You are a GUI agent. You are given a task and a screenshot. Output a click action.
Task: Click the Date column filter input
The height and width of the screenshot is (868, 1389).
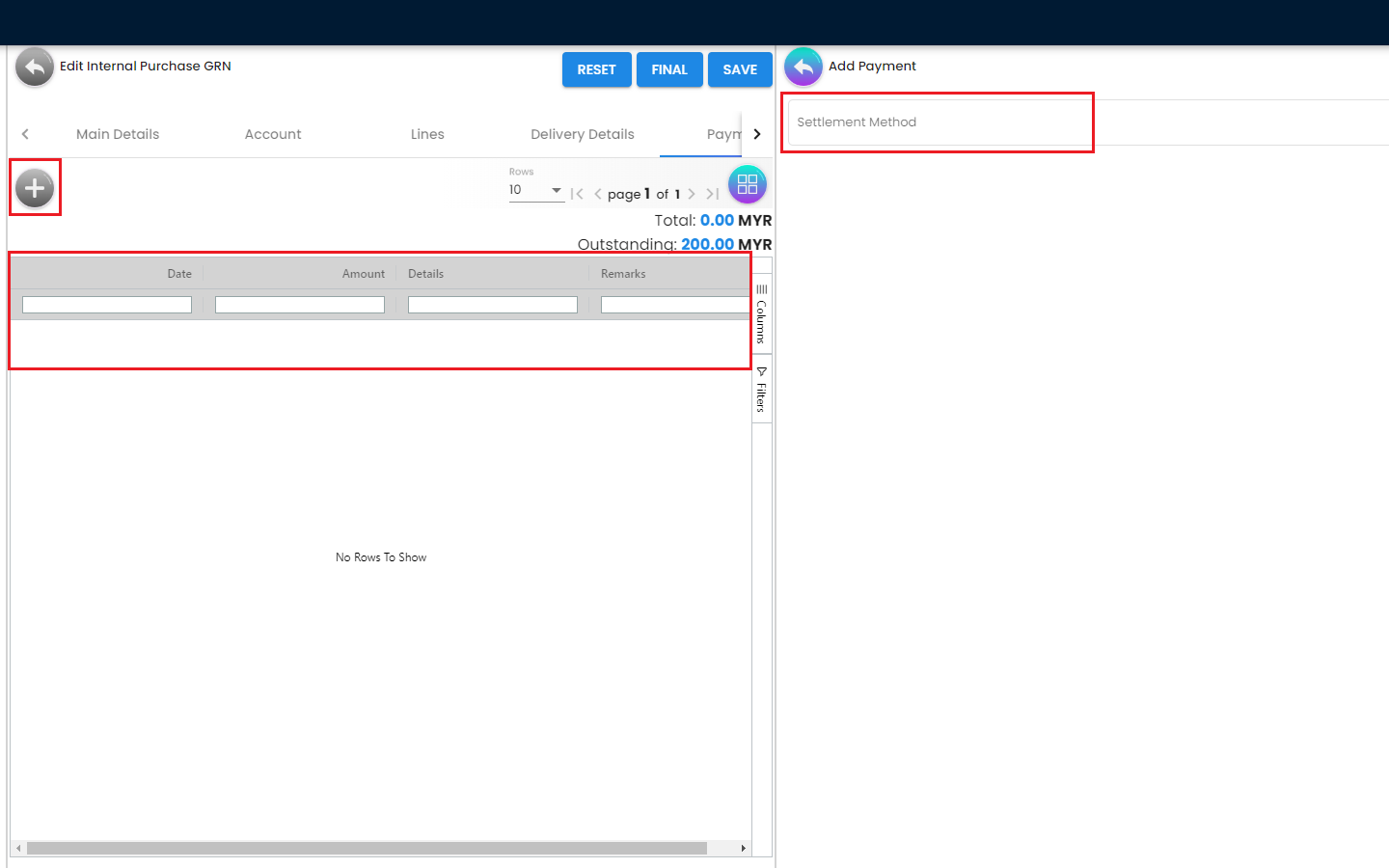[107, 305]
